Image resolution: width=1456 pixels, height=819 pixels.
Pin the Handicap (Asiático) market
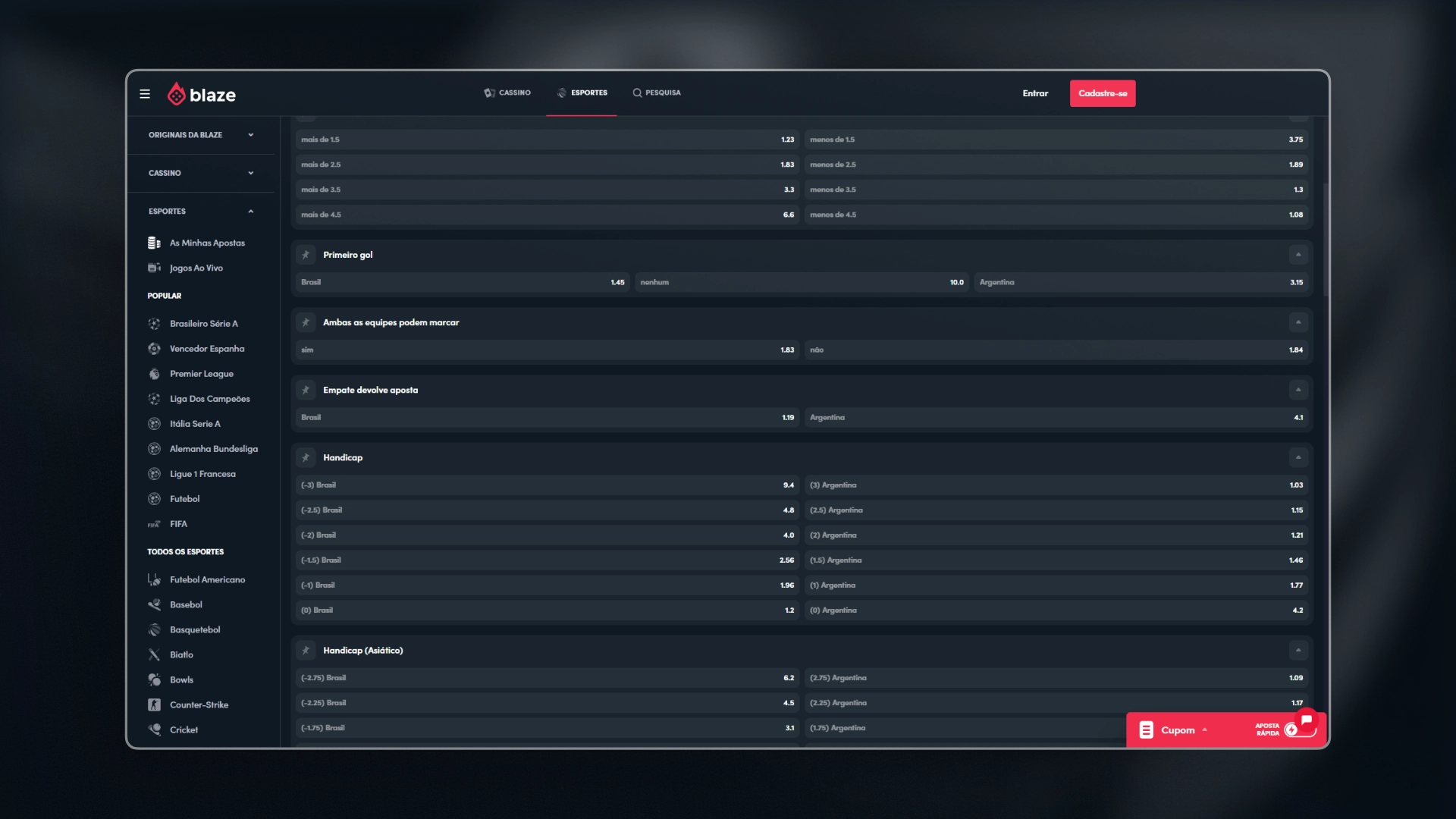306,651
